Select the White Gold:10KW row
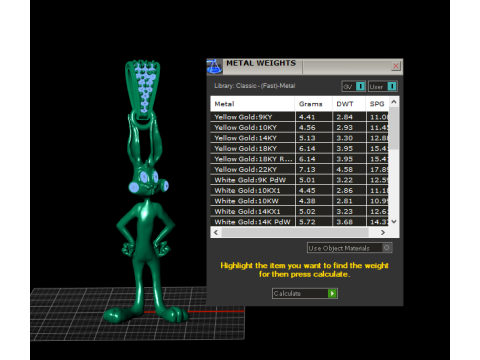 point(300,201)
